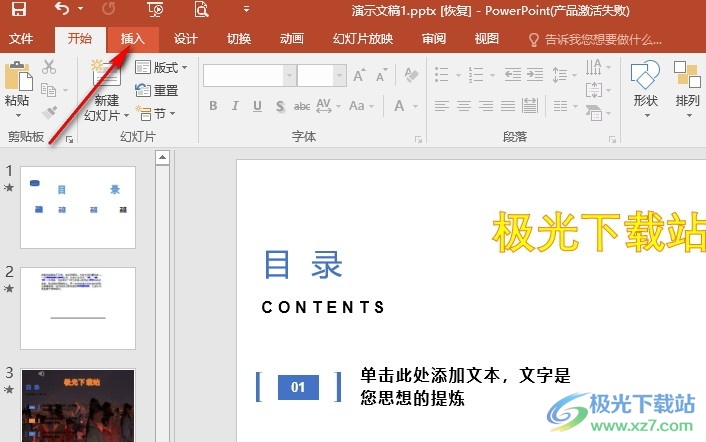Click the clear formatting eraser icon
Screen dimensions: 706x442
click(411, 75)
